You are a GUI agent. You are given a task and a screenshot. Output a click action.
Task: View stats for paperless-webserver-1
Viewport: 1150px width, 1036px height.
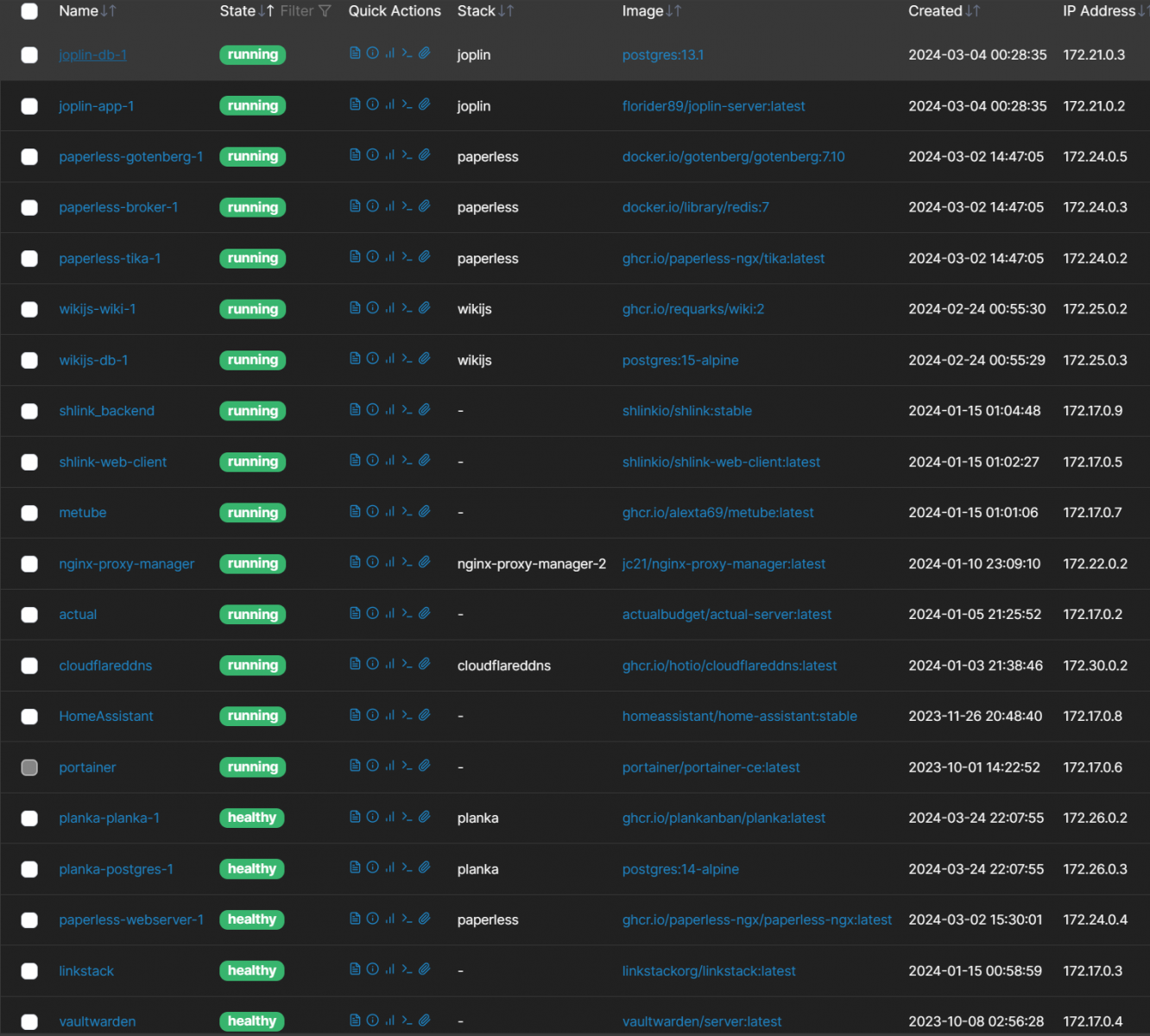[389, 919]
